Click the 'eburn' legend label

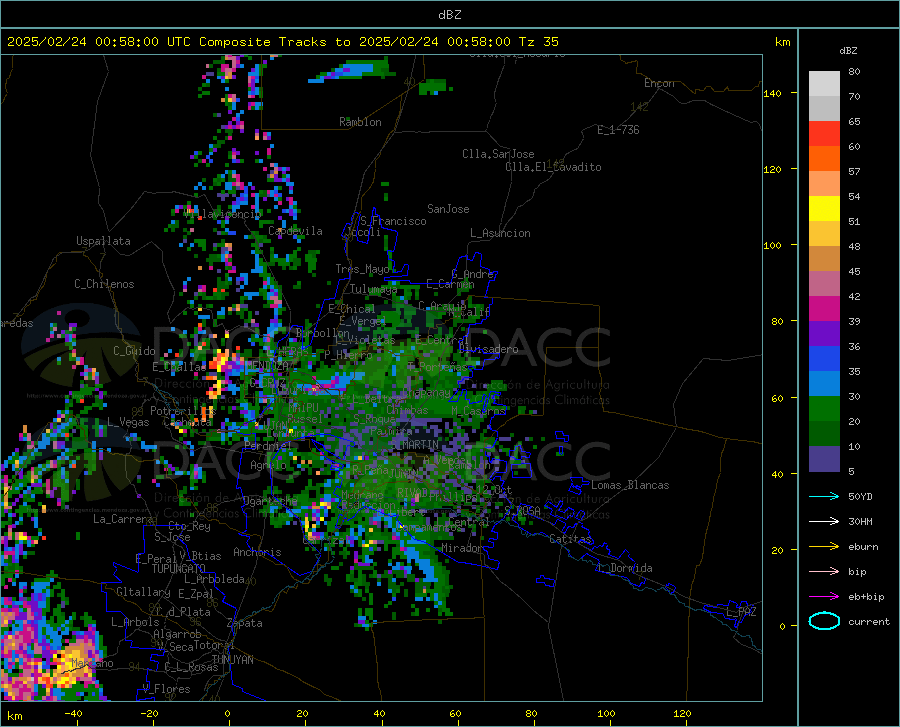tap(863, 547)
